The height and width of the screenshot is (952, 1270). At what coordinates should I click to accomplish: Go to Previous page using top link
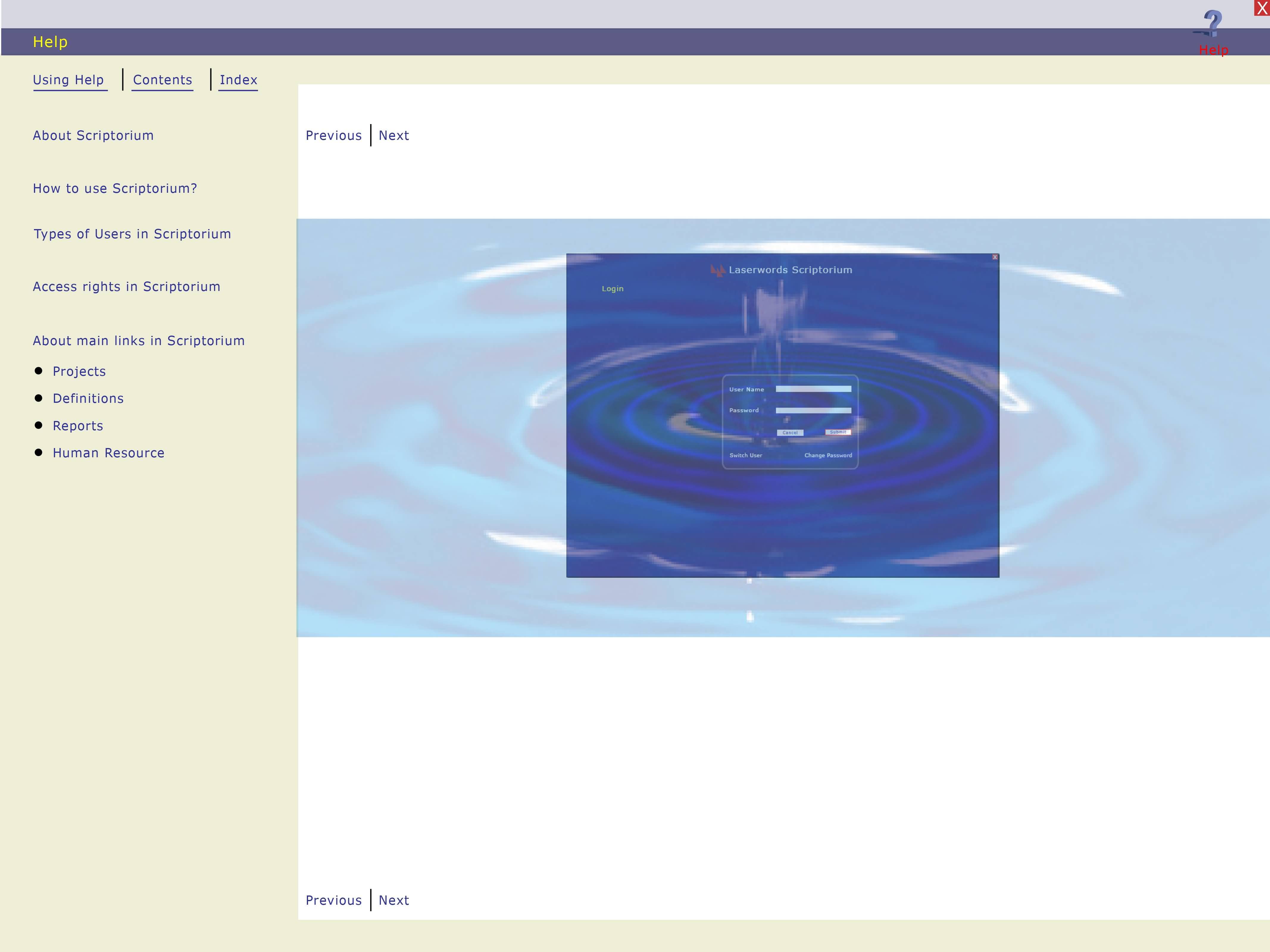coord(333,135)
